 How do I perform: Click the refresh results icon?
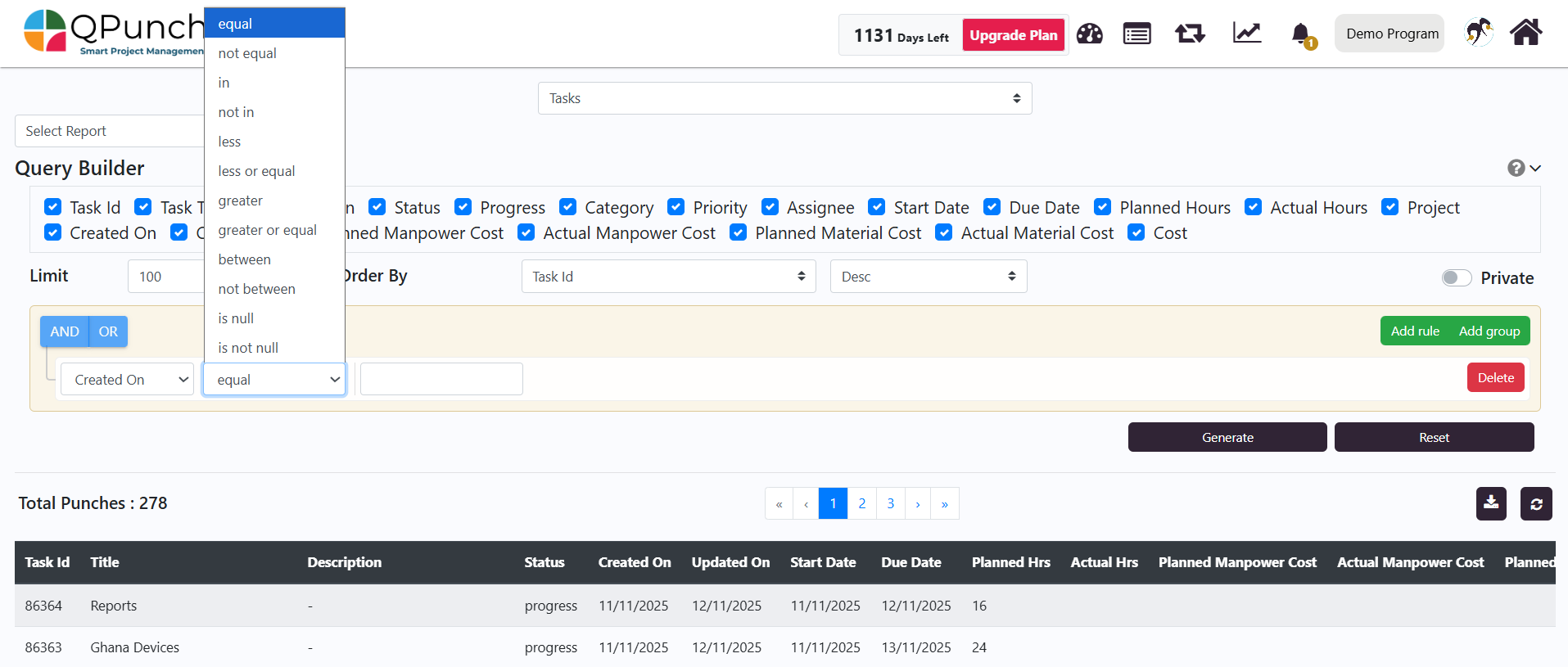tap(1536, 503)
